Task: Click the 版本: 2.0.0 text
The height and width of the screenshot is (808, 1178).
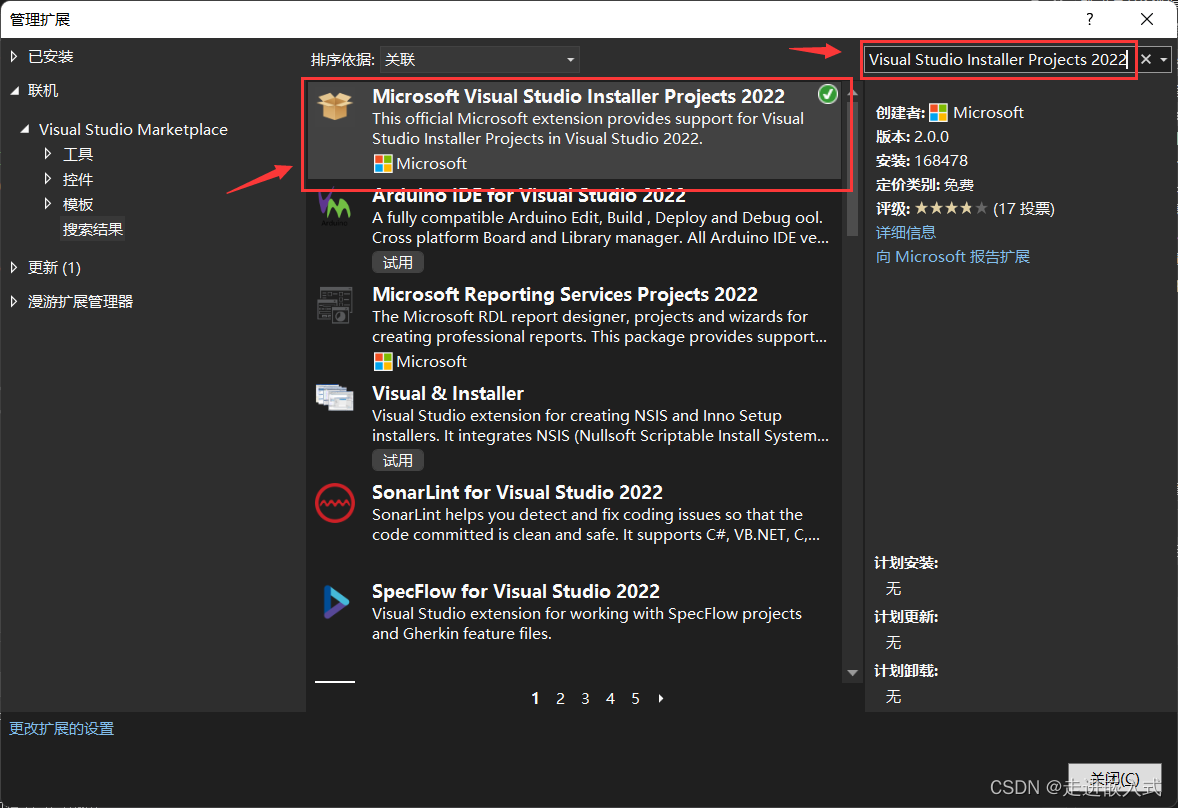Action: [x=912, y=137]
